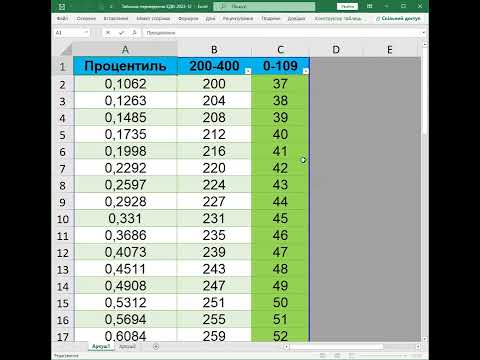Click the insert function fx icon
This screenshot has height=360, width=480.
pos(134,33)
